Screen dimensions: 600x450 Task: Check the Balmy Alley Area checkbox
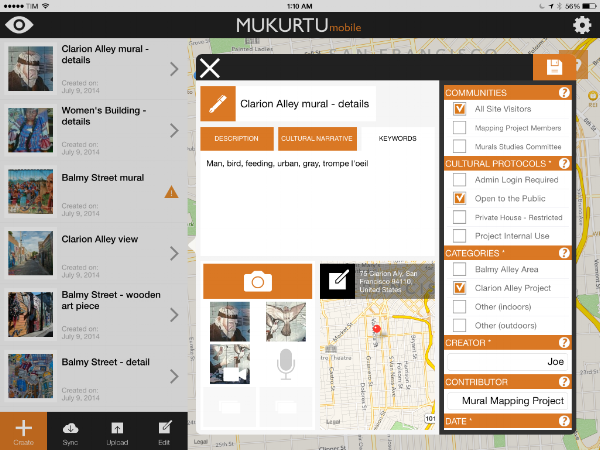tap(459, 269)
